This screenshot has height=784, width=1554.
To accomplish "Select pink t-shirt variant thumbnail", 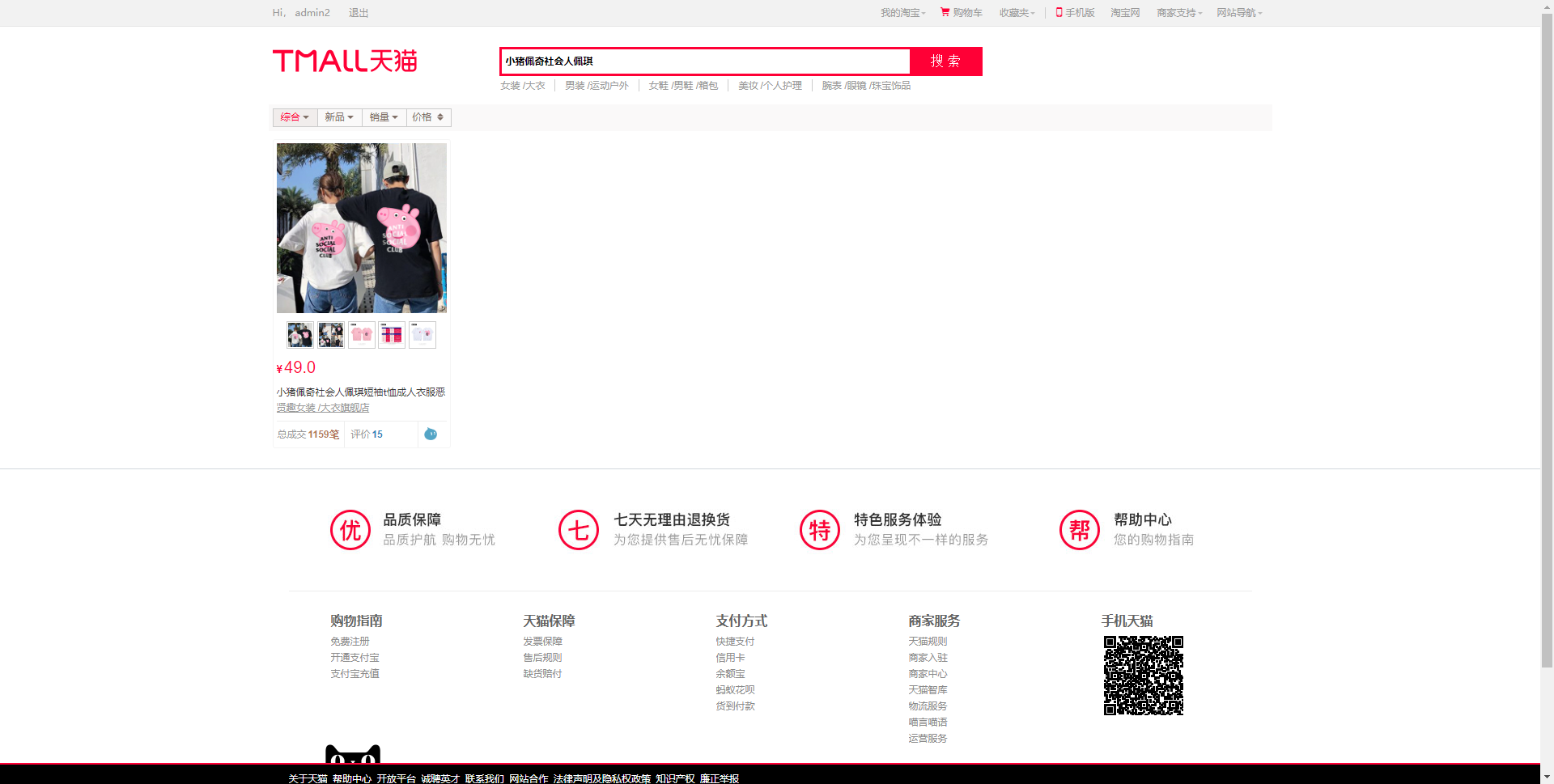I will pos(362,335).
